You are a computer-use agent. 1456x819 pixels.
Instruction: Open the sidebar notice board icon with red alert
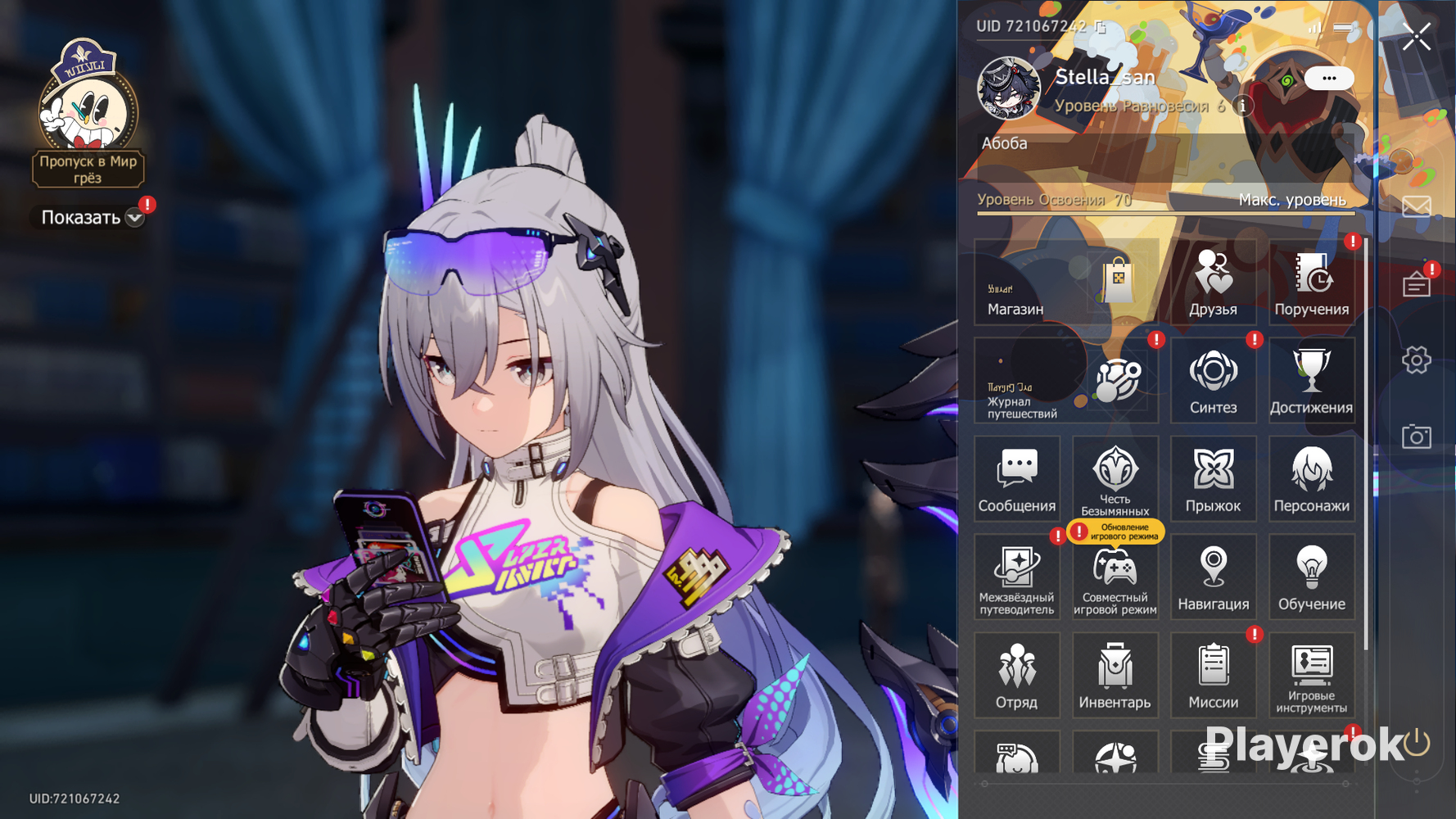point(1417,283)
